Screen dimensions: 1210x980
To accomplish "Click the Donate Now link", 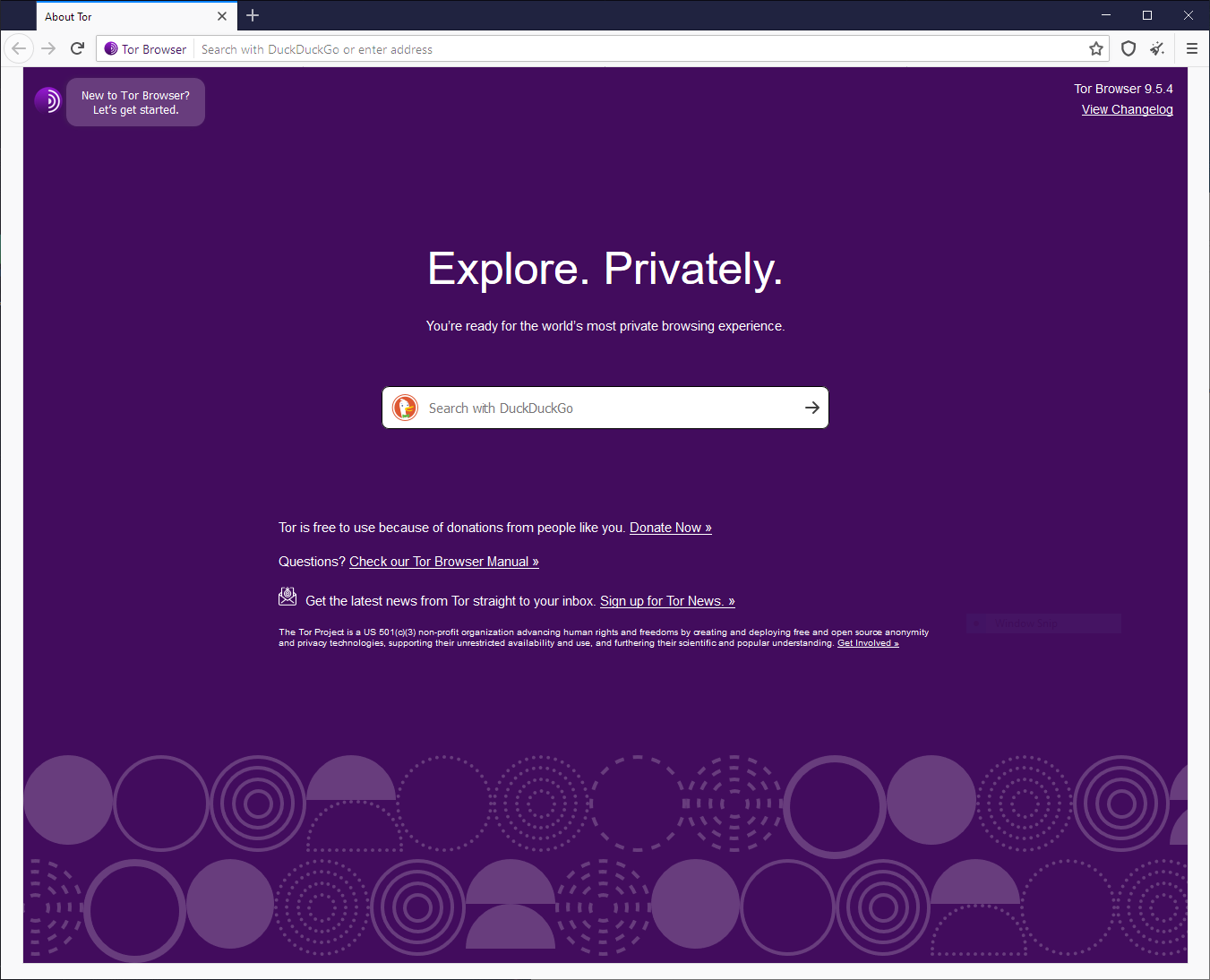I will pos(670,528).
